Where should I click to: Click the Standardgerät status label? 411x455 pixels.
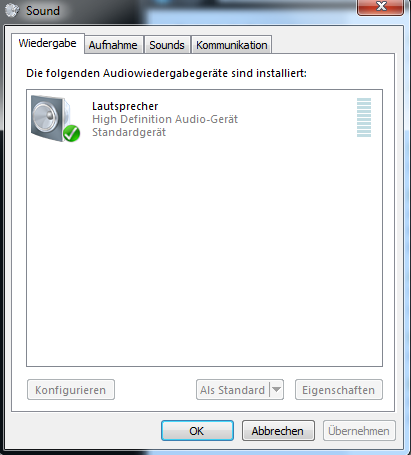[x=129, y=132]
